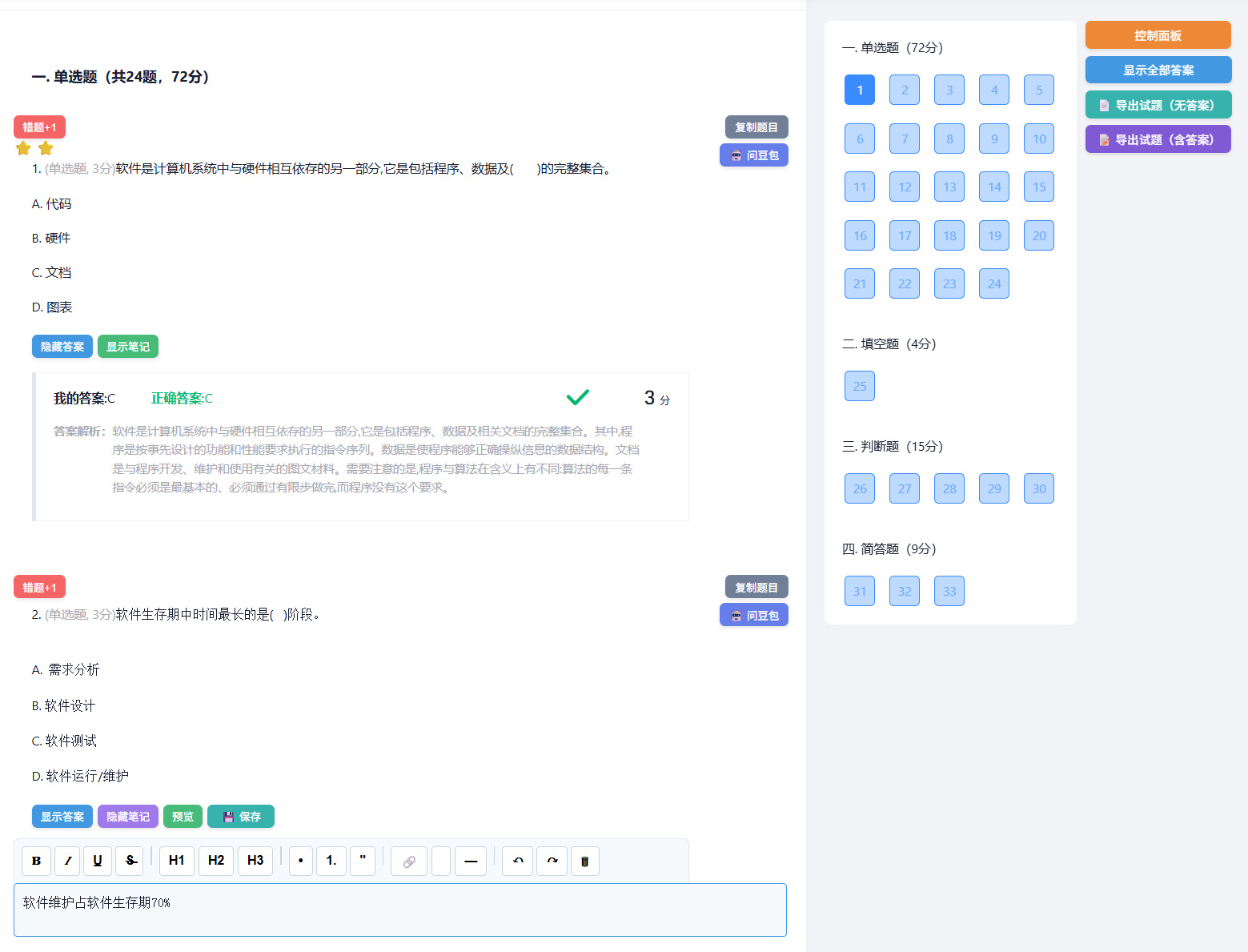Show the answer for question 2

[x=62, y=816]
